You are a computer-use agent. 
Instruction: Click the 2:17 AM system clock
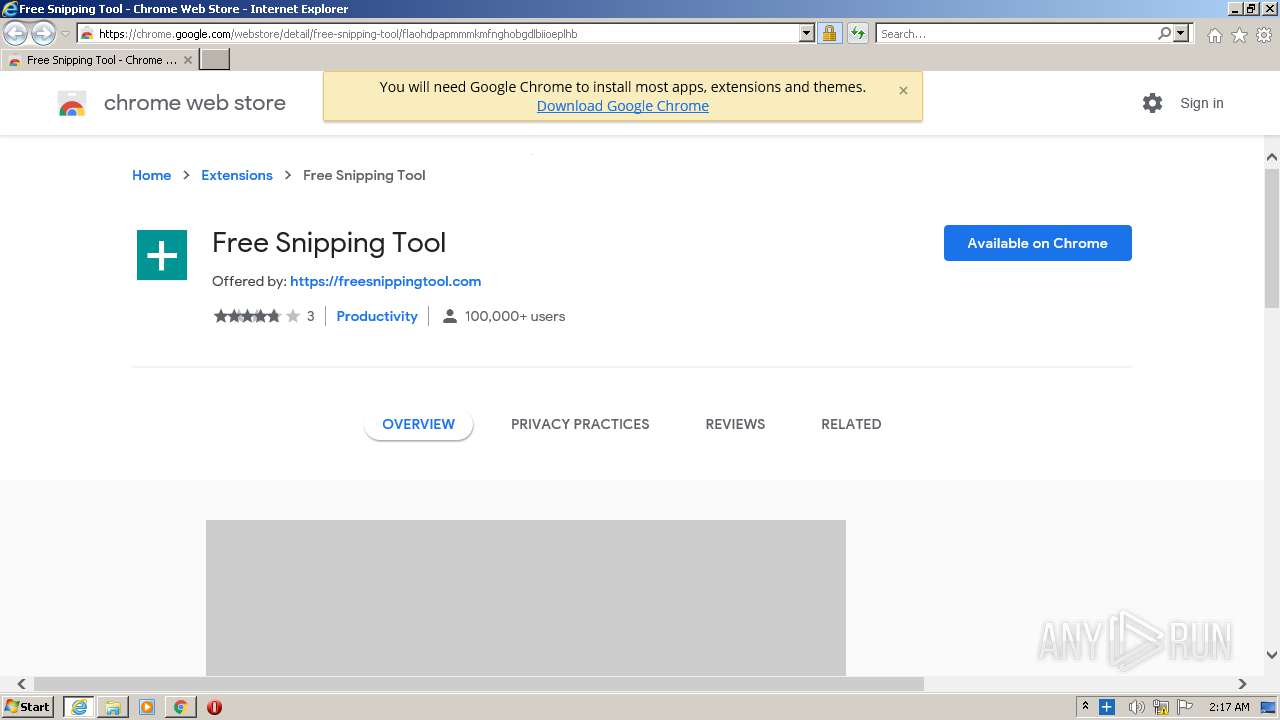pos(1229,707)
